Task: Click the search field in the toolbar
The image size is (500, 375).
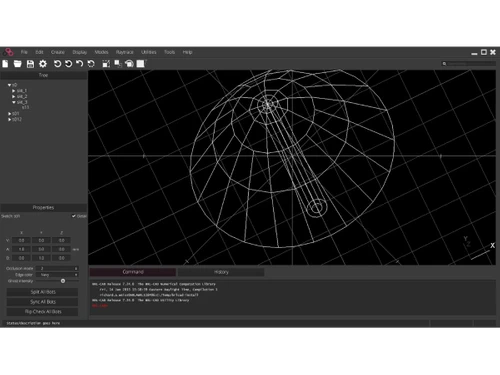Action: point(469,64)
